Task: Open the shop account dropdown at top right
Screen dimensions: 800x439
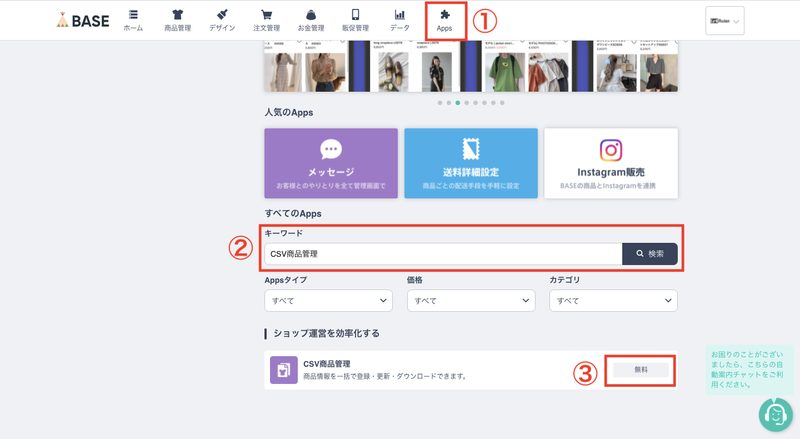Action: coord(724,21)
